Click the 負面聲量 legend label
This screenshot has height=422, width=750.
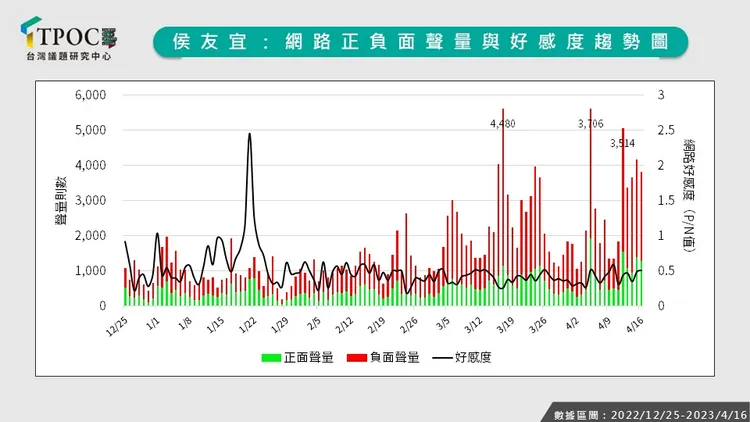[395, 357]
